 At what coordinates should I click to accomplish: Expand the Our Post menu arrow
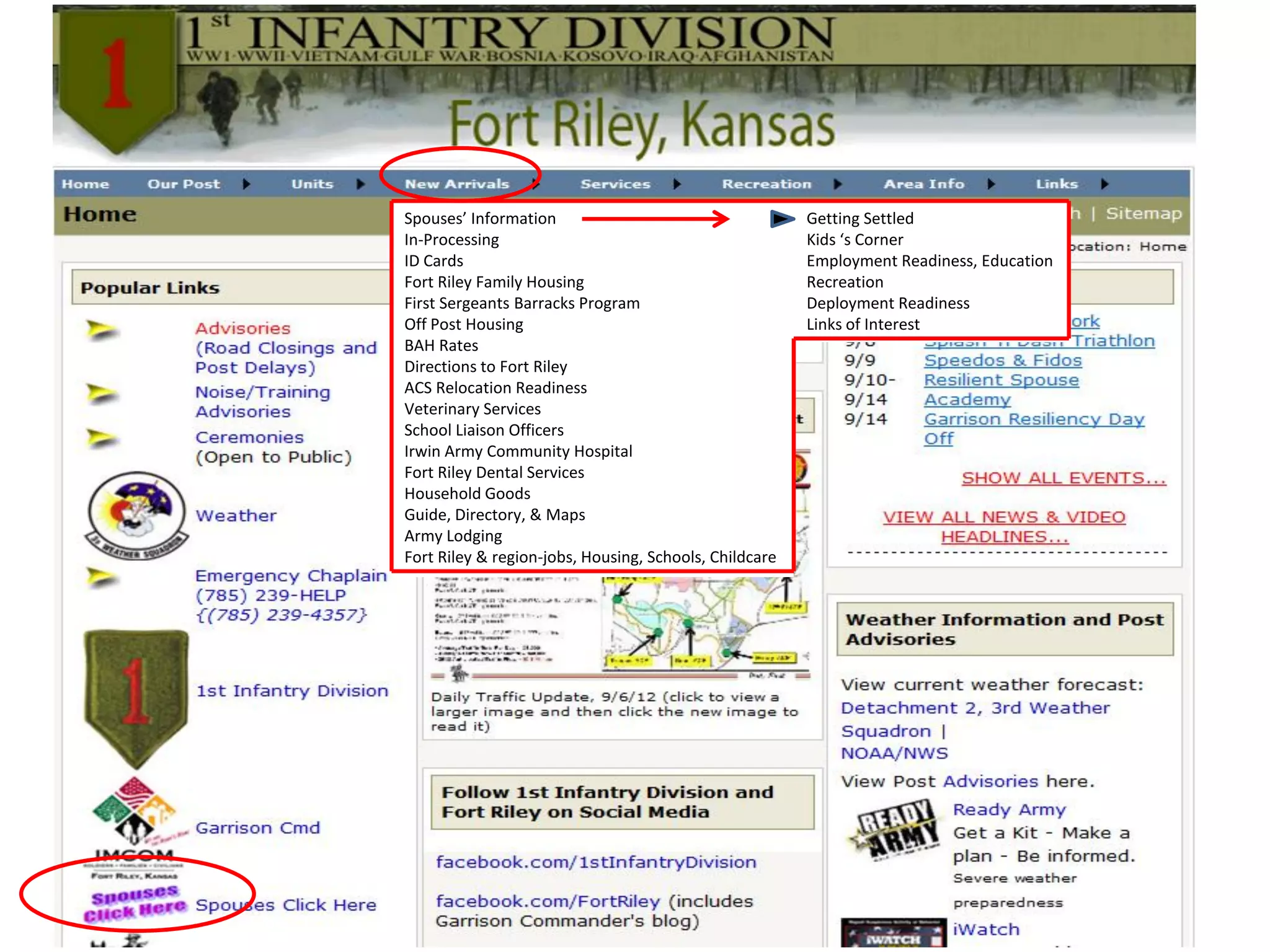246,184
